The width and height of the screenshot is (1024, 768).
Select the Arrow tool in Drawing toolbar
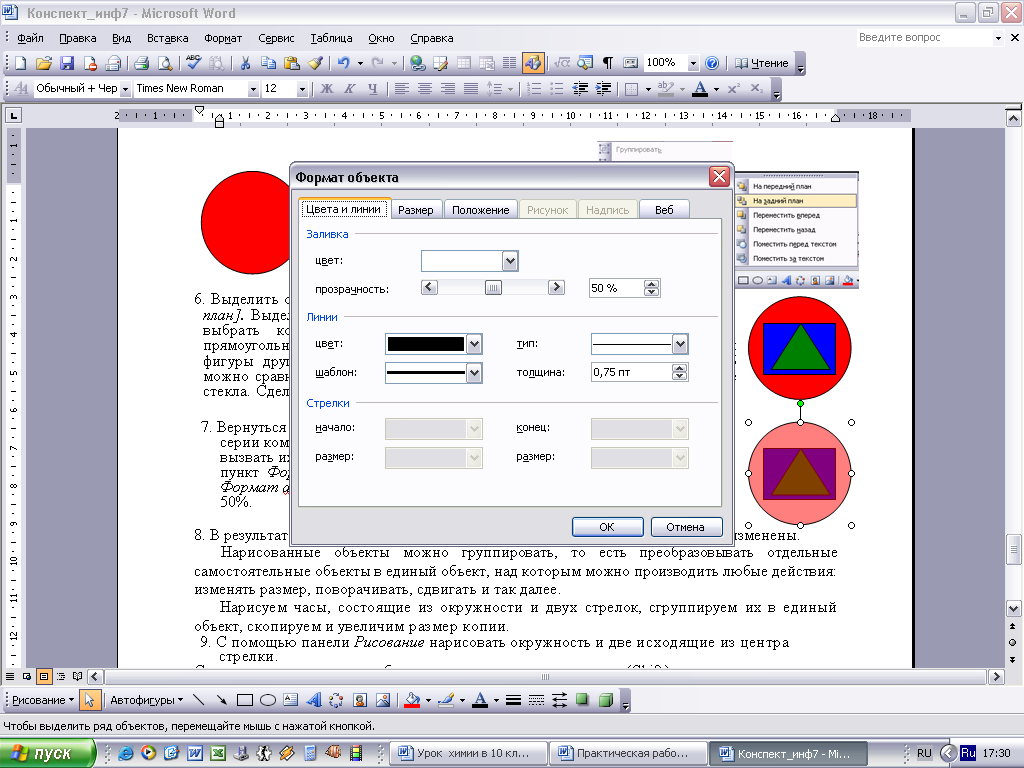click(222, 700)
